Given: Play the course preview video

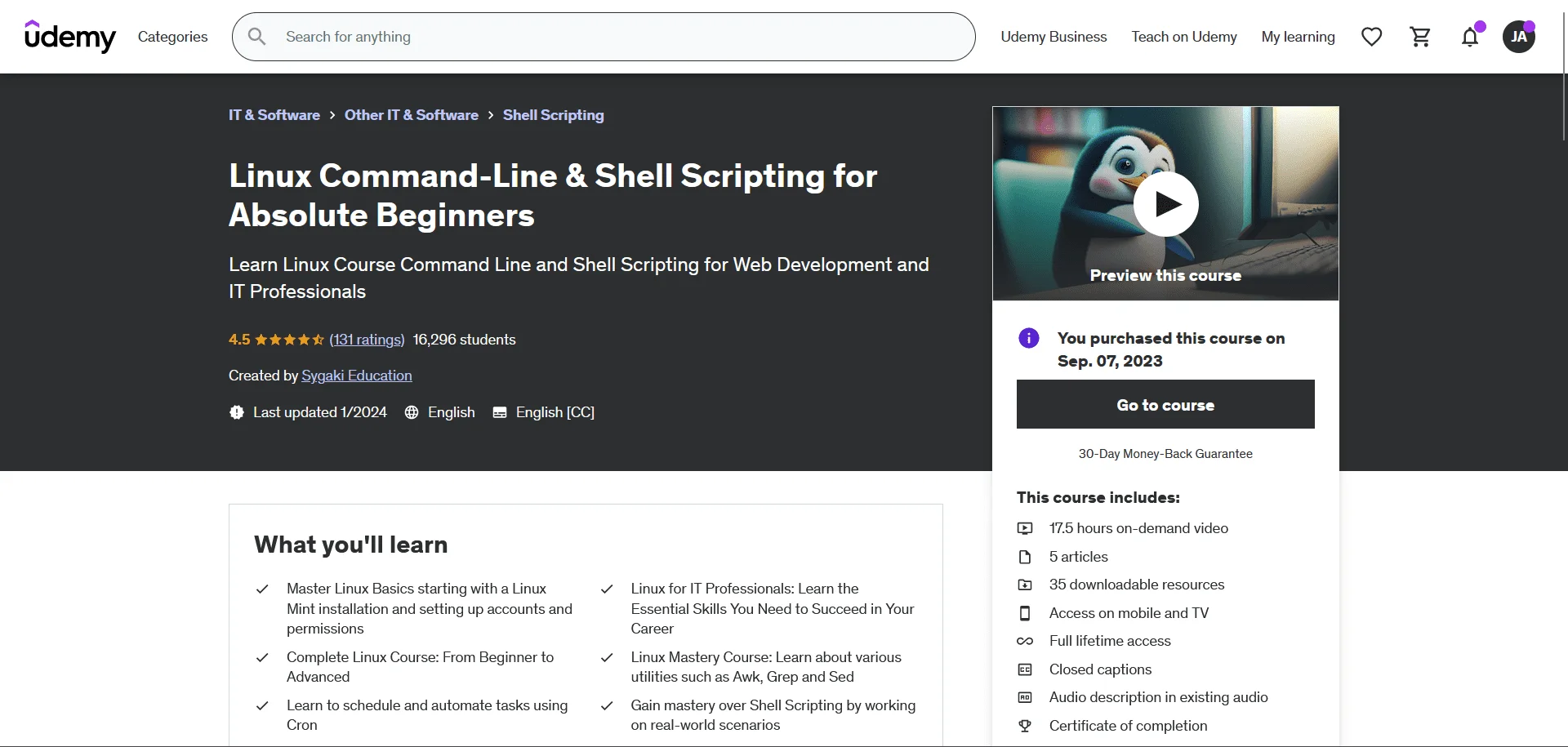Looking at the screenshot, I should (x=1165, y=204).
